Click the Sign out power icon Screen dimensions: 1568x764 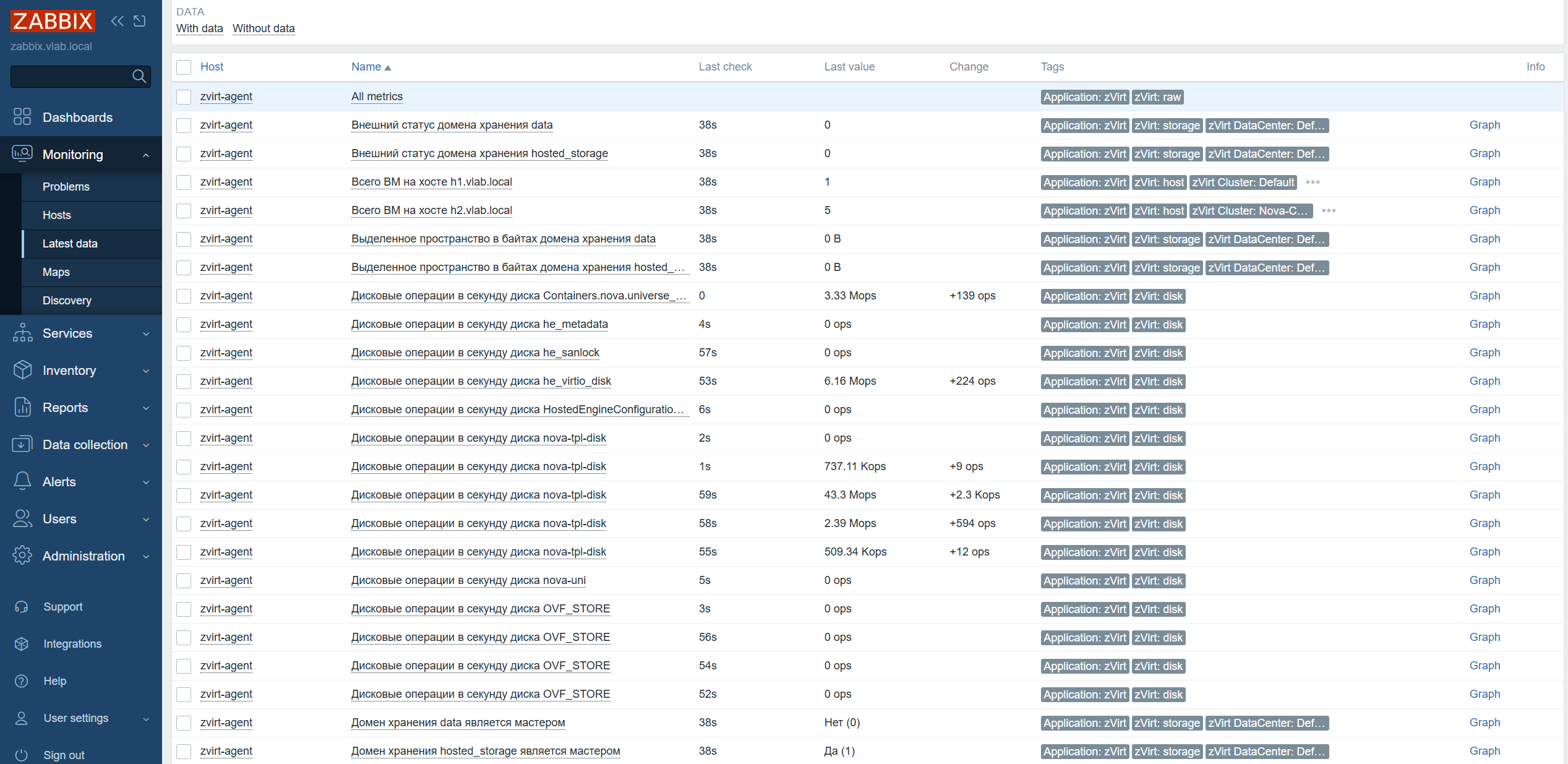(x=22, y=755)
